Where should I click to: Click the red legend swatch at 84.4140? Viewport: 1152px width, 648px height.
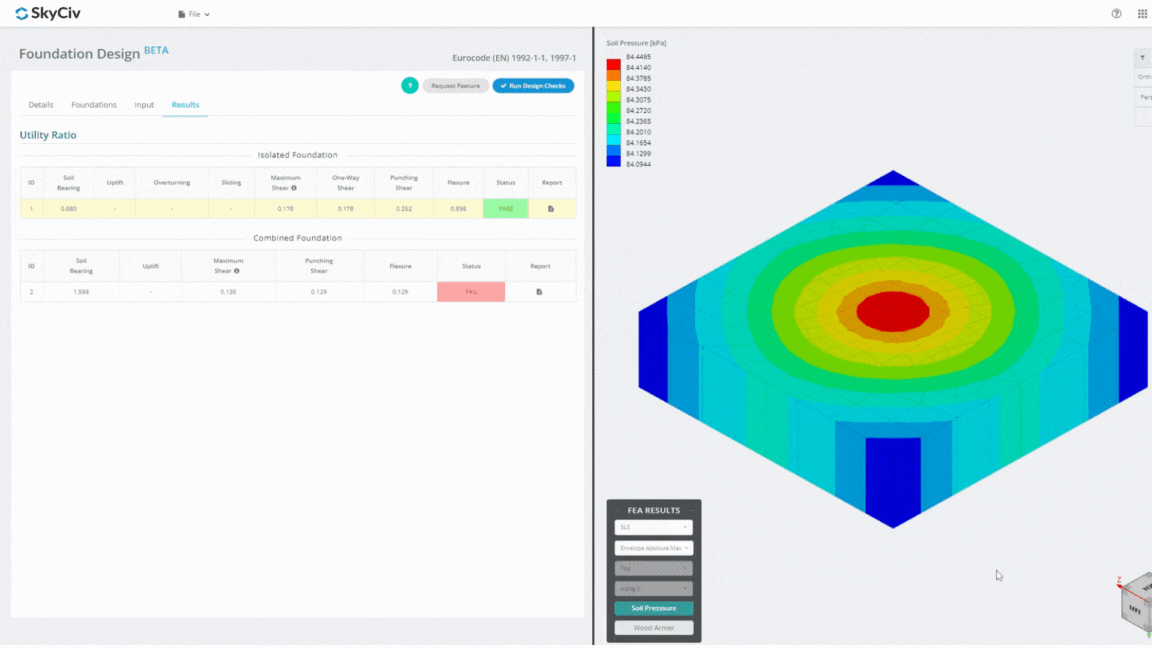coord(613,65)
